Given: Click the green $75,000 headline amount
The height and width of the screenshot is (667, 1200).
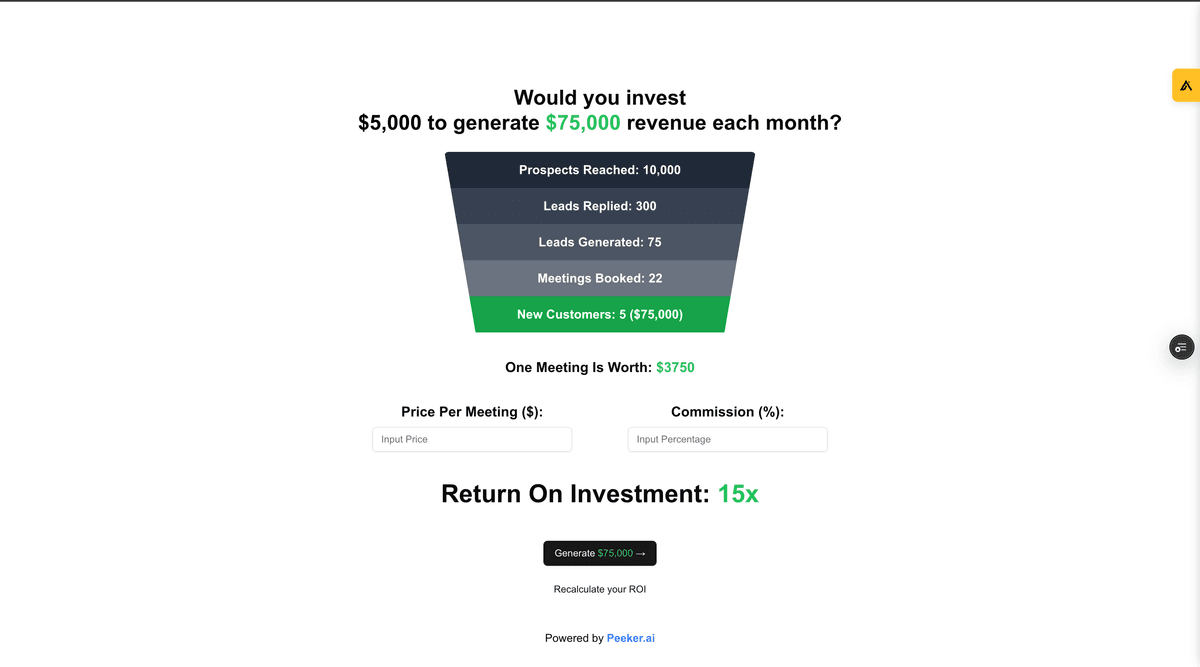Looking at the screenshot, I should pyautogui.click(x=583, y=123).
